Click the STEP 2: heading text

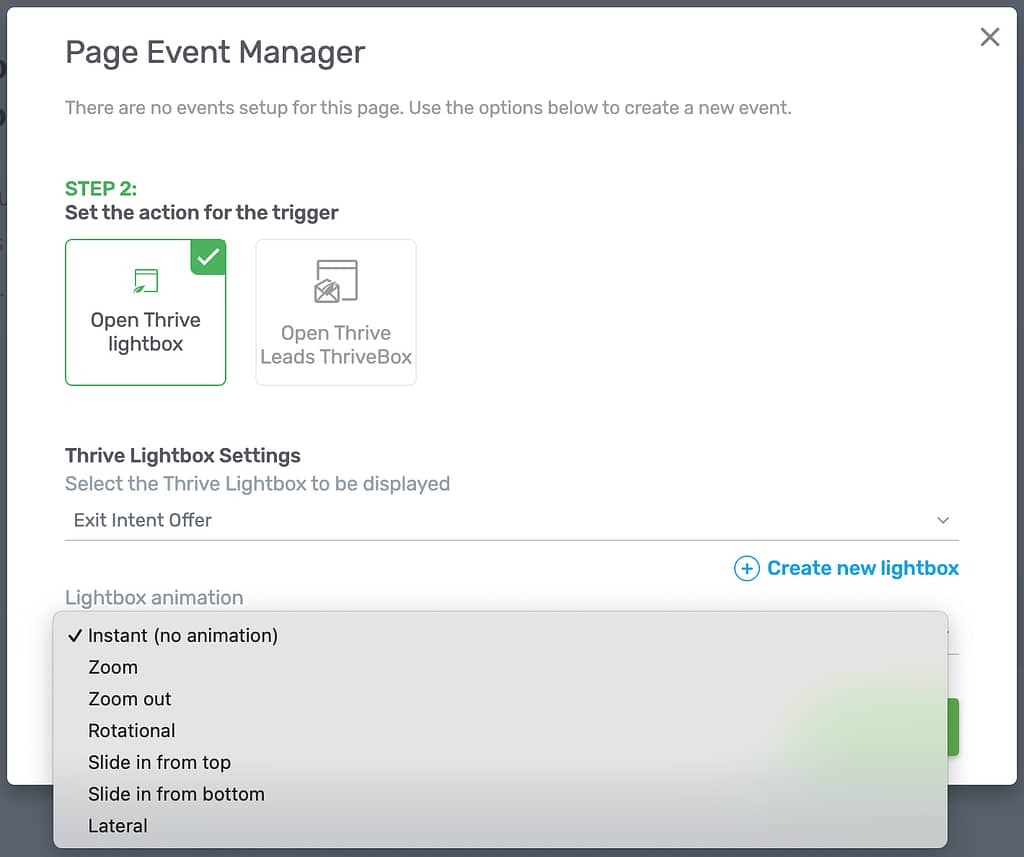coord(101,189)
